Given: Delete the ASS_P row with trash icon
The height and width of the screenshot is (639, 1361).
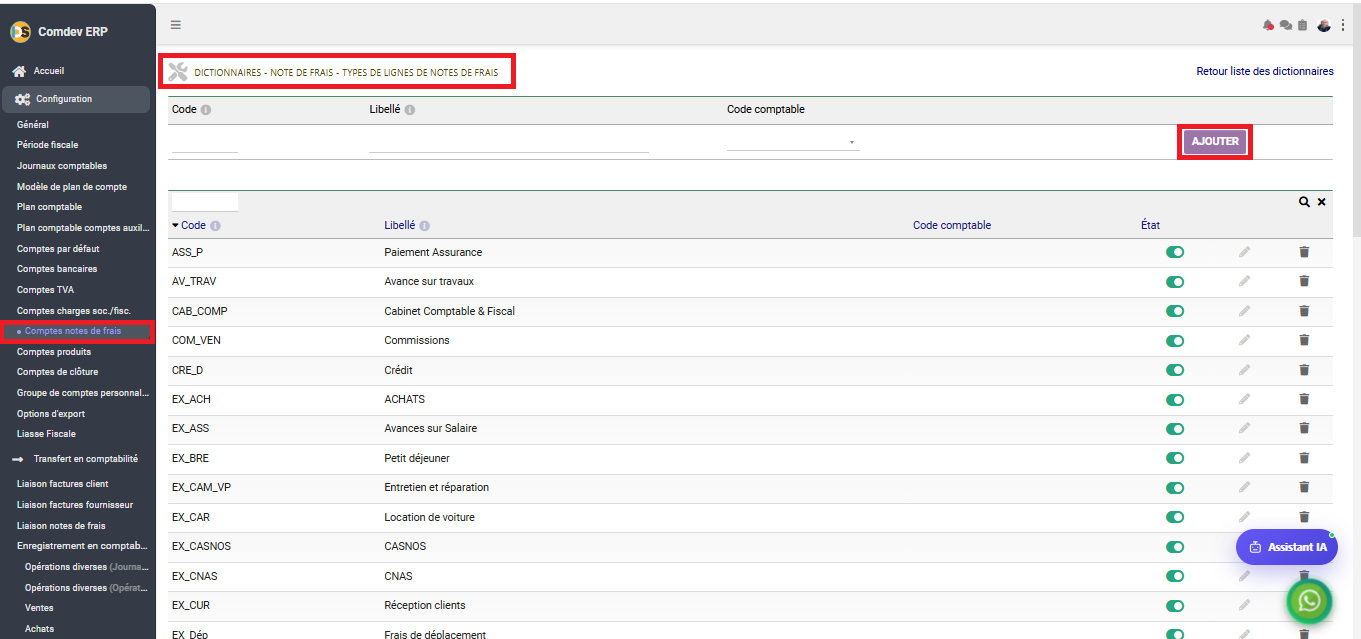Looking at the screenshot, I should click(x=1304, y=252).
